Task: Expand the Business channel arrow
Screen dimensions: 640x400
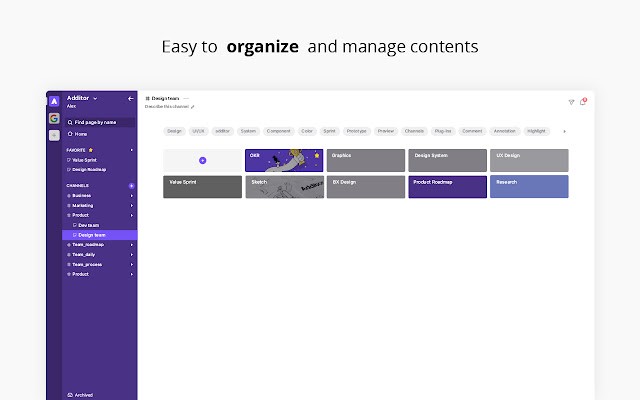Action: click(131, 196)
